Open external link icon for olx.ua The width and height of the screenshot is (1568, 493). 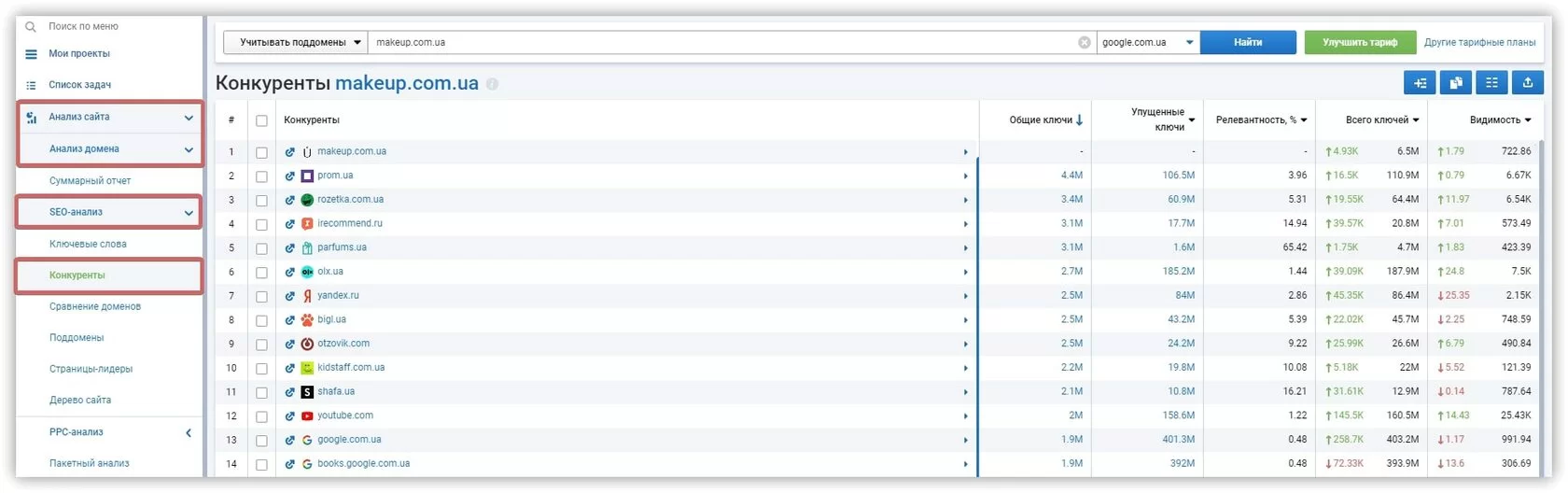tap(290, 272)
